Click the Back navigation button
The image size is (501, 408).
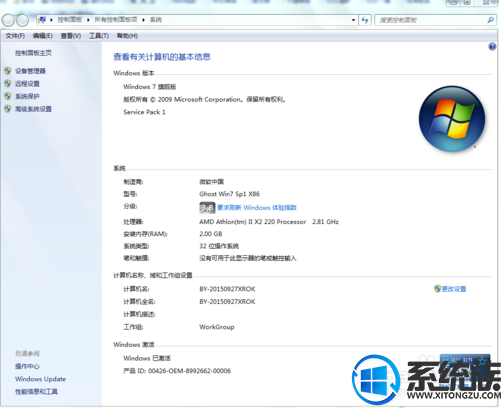pyautogui.click(x=8, y=20)
